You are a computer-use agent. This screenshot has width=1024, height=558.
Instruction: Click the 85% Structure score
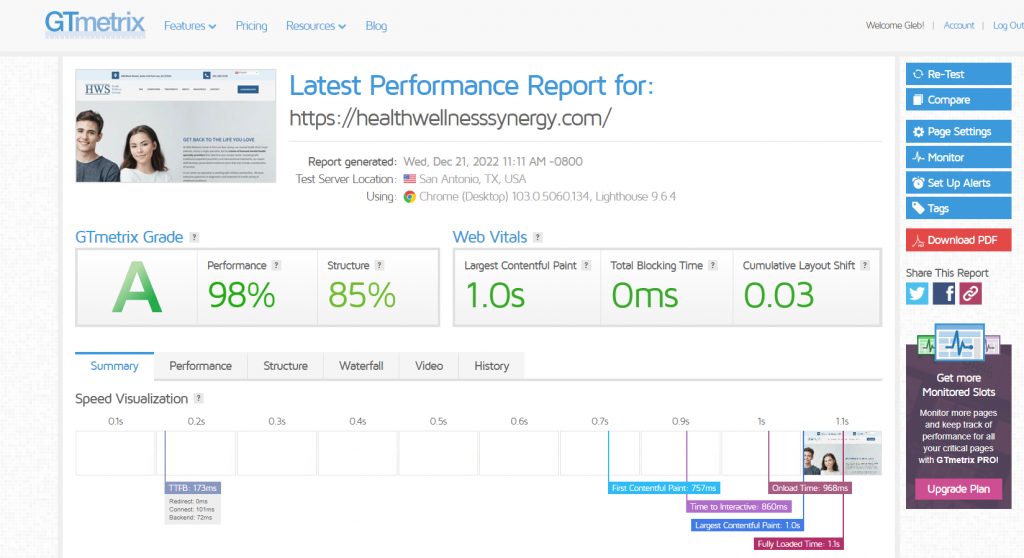(x=362, y=295)
